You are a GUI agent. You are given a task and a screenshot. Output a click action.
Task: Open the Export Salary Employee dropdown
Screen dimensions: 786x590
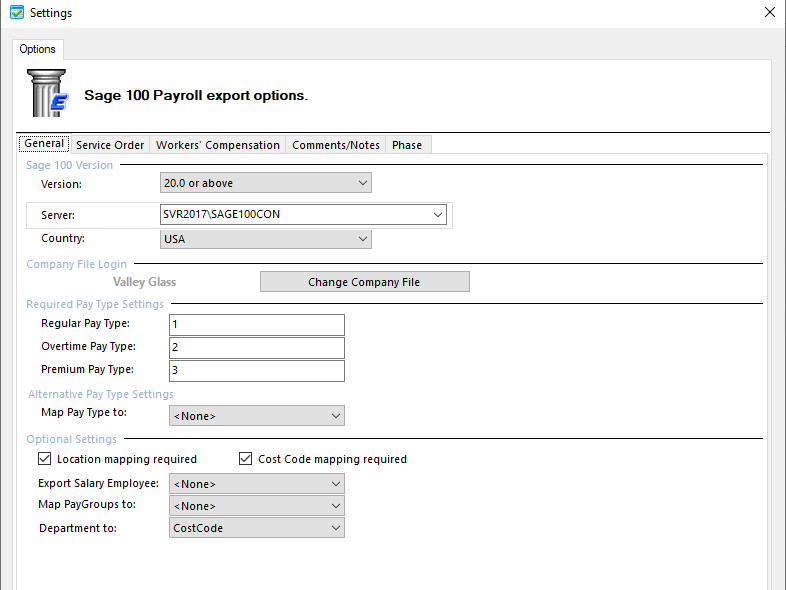(257, 484)
